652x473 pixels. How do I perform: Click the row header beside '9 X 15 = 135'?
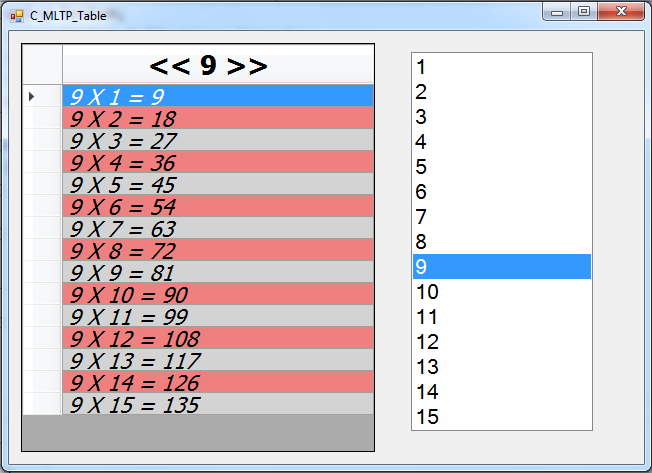point(42,404)
